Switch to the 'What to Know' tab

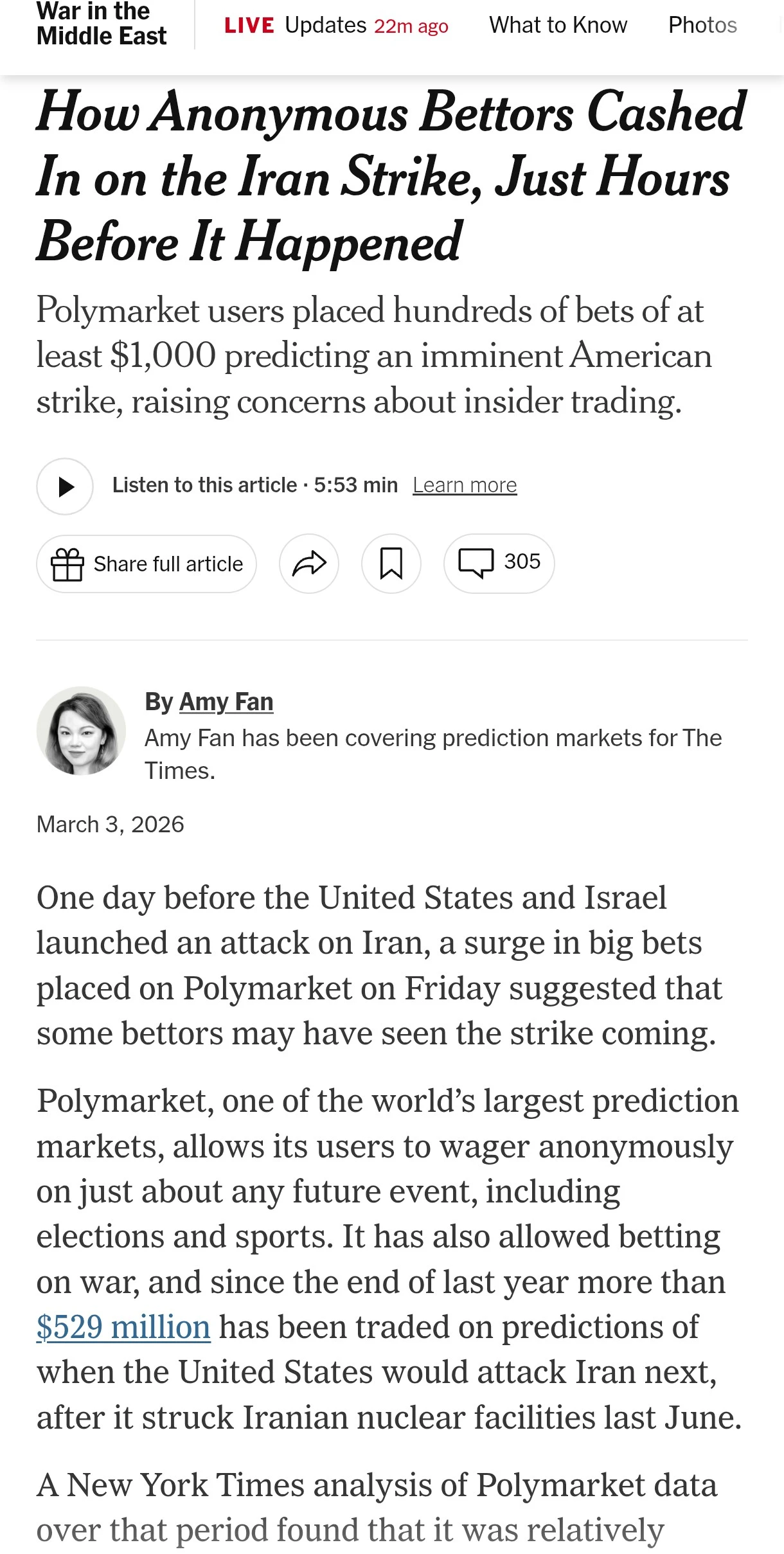click(558, 25)
